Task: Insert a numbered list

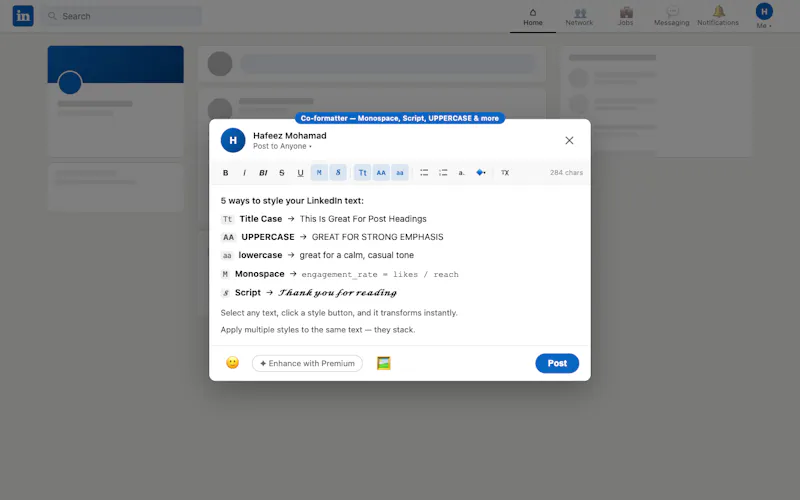Action: (x=443, y=173)
